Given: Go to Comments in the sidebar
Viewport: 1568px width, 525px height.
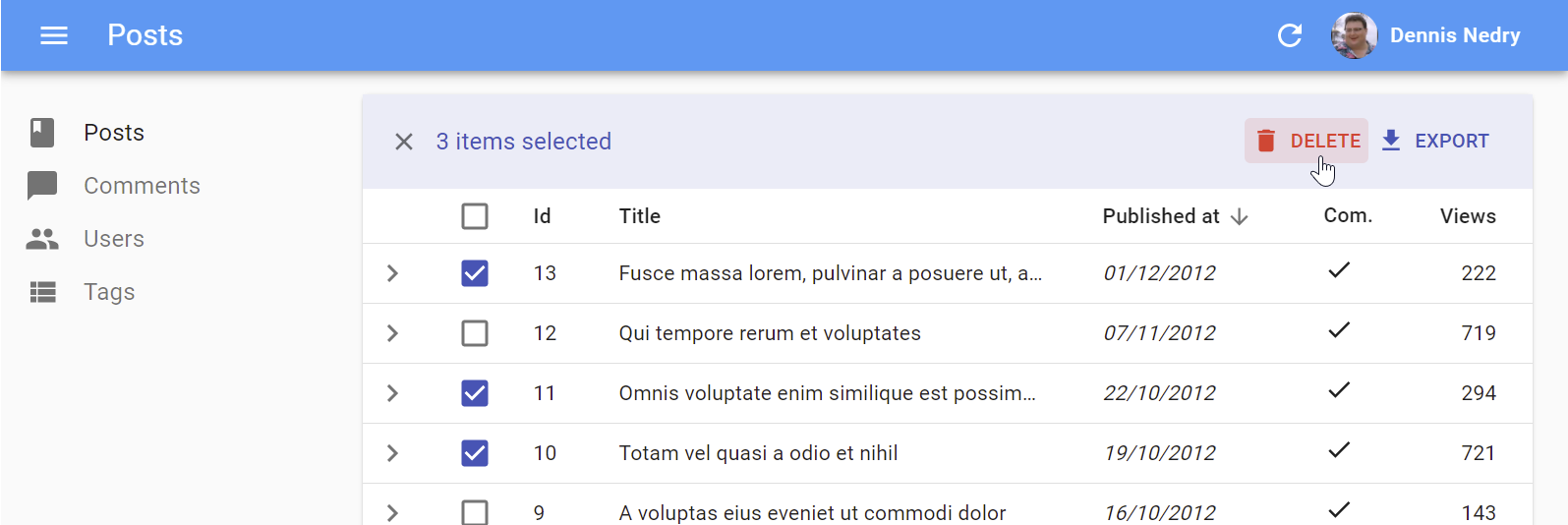Looking at the screenshot, I should pos(142,186).
